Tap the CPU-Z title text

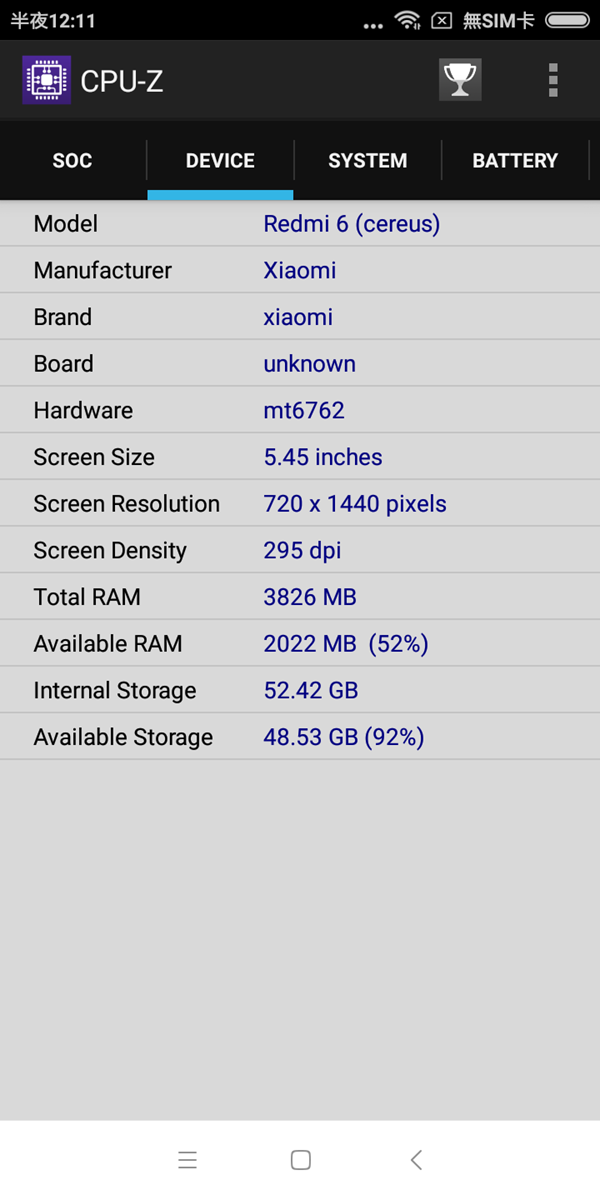coord(122,81)
